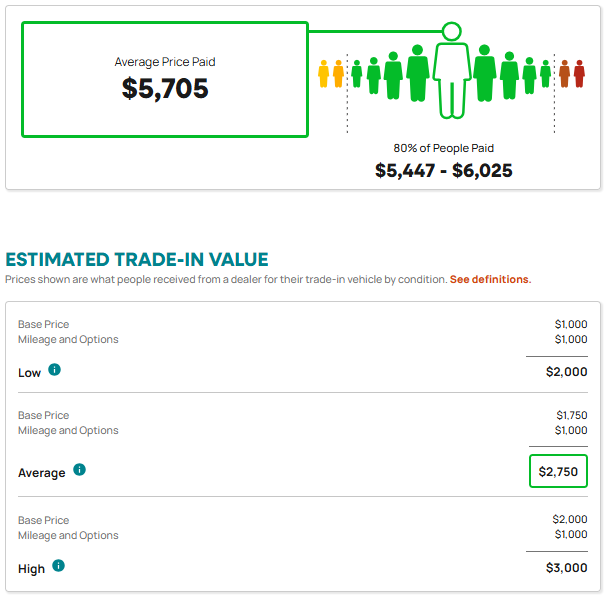
Task: Click the large outlined center person figure
Action: click(x=452, y=80)
